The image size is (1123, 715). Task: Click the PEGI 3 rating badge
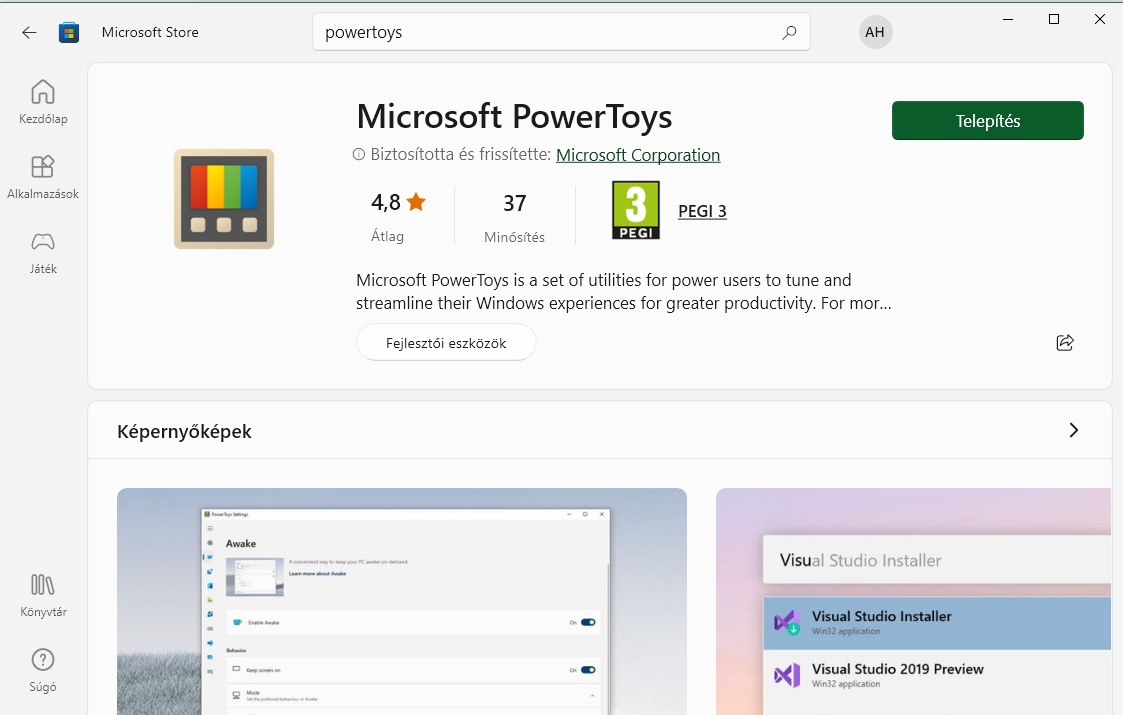(x=636, y=211)
